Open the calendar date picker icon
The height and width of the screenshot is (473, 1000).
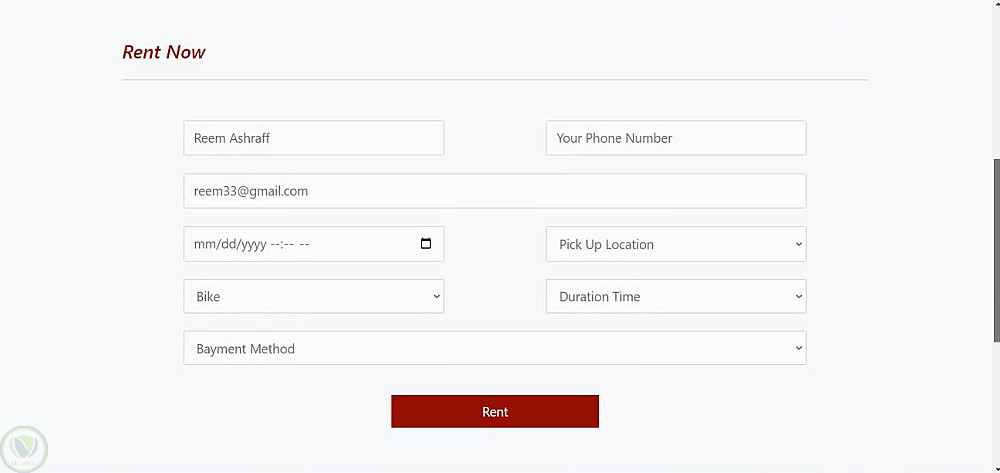coord(426,244)
